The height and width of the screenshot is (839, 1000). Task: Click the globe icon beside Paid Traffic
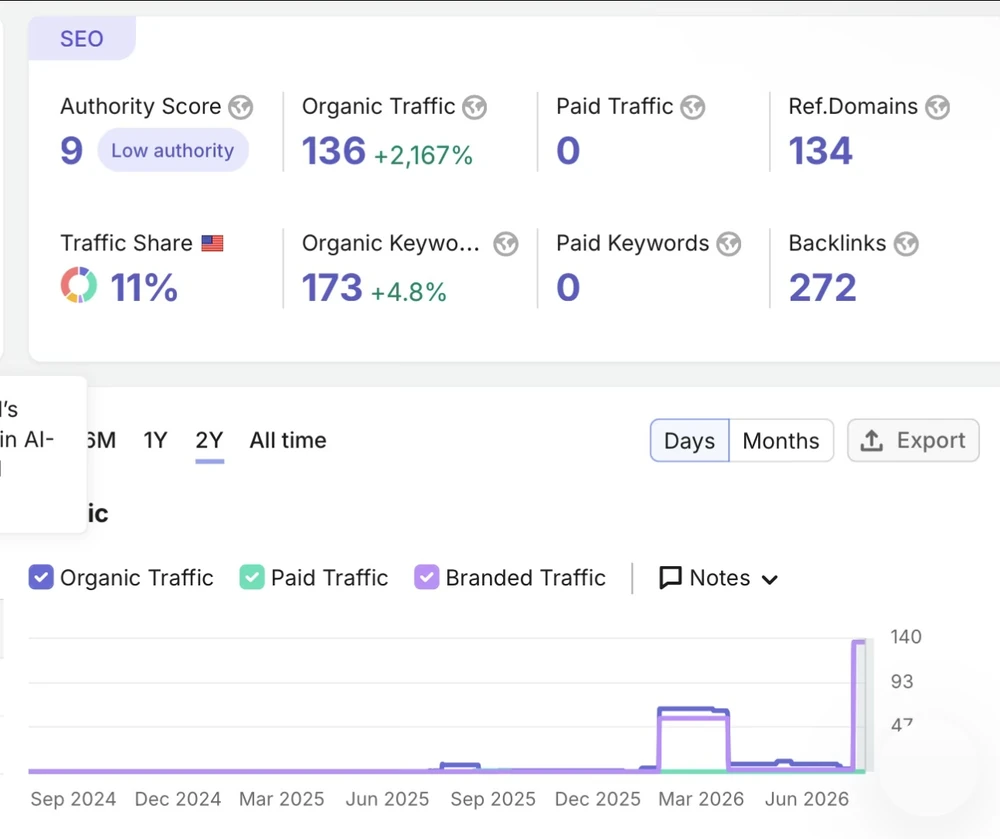click(x=693, y=107)
